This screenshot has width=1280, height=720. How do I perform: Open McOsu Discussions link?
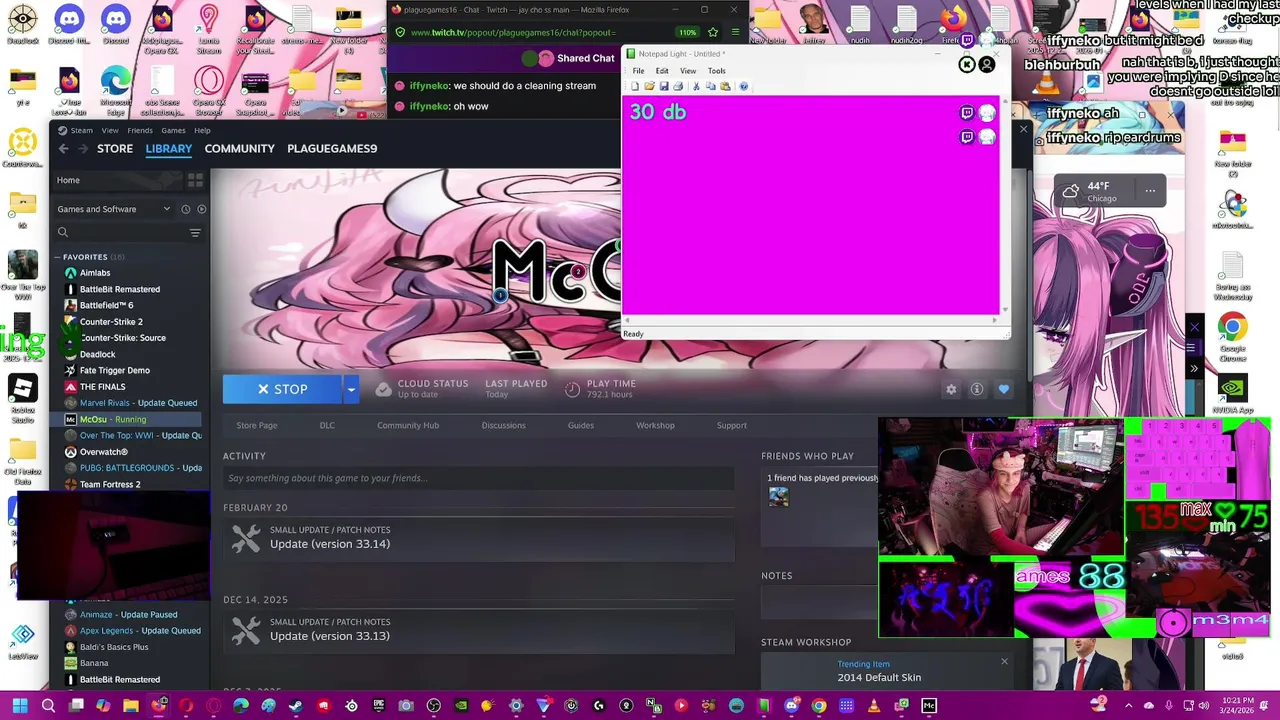click(x=503, y=425)
